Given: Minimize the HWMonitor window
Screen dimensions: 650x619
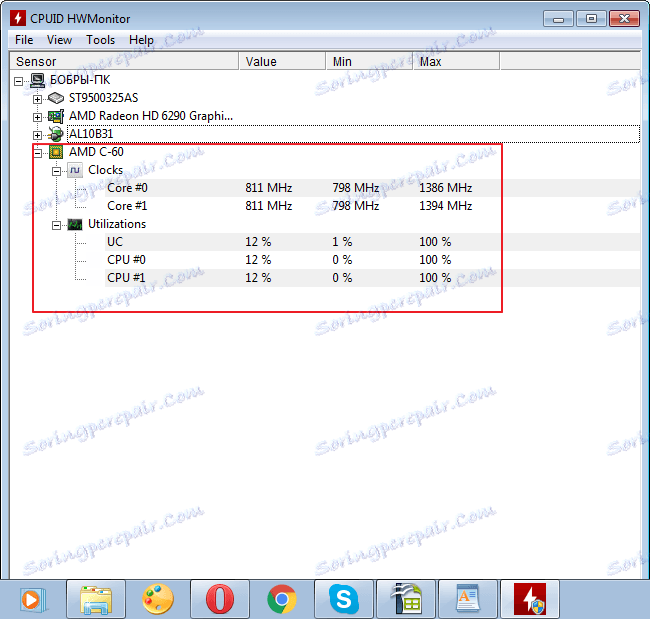Looking at the screenshot, I should click(x=558, y=19).
